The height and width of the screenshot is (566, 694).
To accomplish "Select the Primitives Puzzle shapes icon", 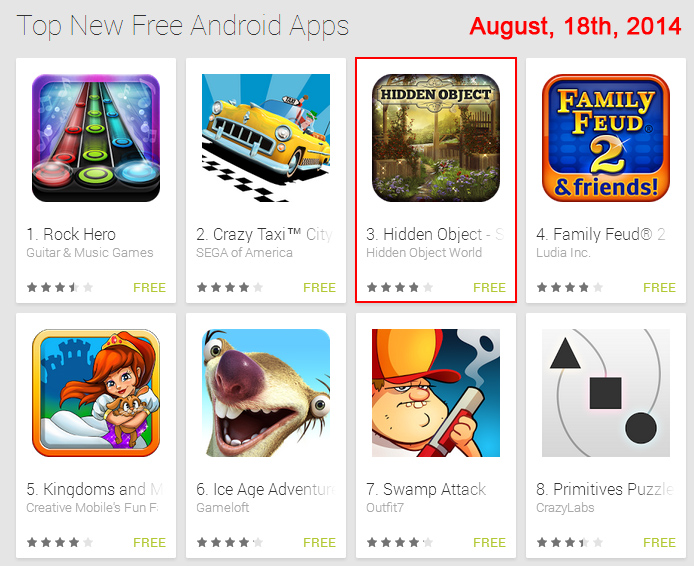I will point(606,393).
